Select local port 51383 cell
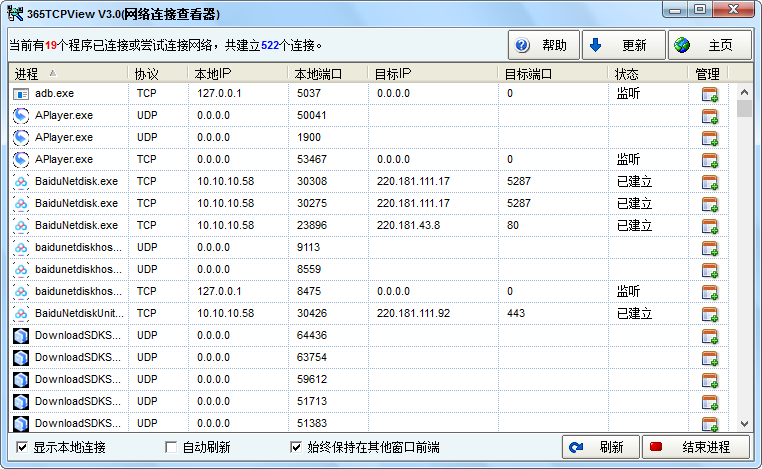This screenshot has width=762, height=469. [x=312, y=423]
